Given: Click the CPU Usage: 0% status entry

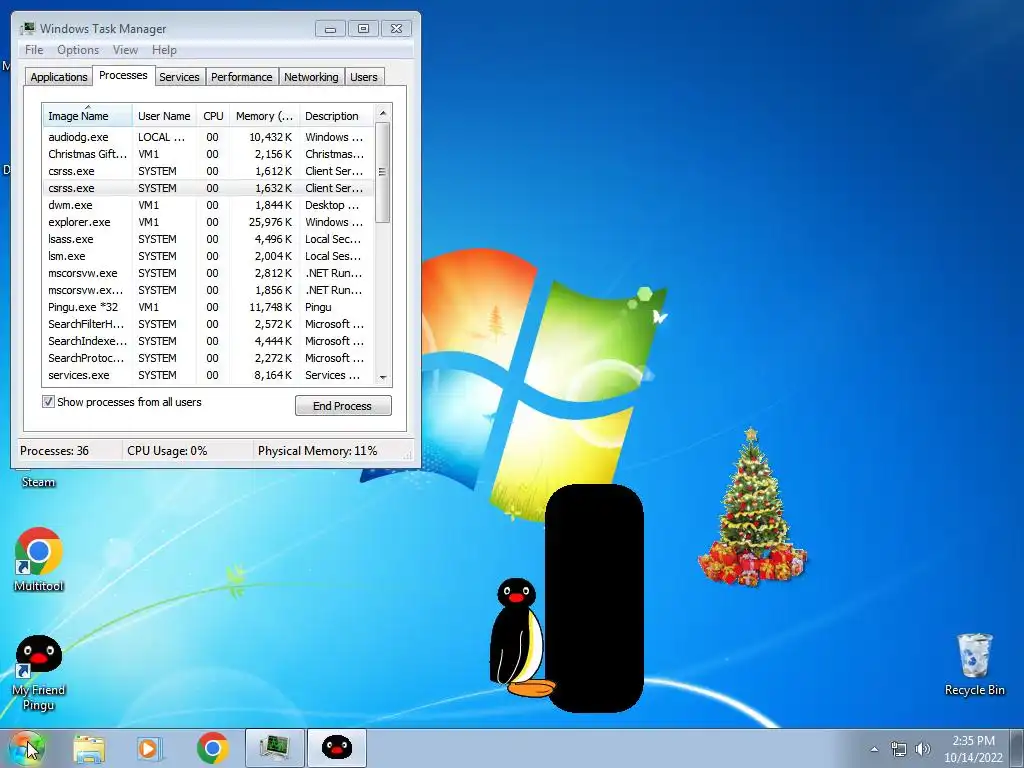Looking at the screenshot, I should [x=167, y=451].
